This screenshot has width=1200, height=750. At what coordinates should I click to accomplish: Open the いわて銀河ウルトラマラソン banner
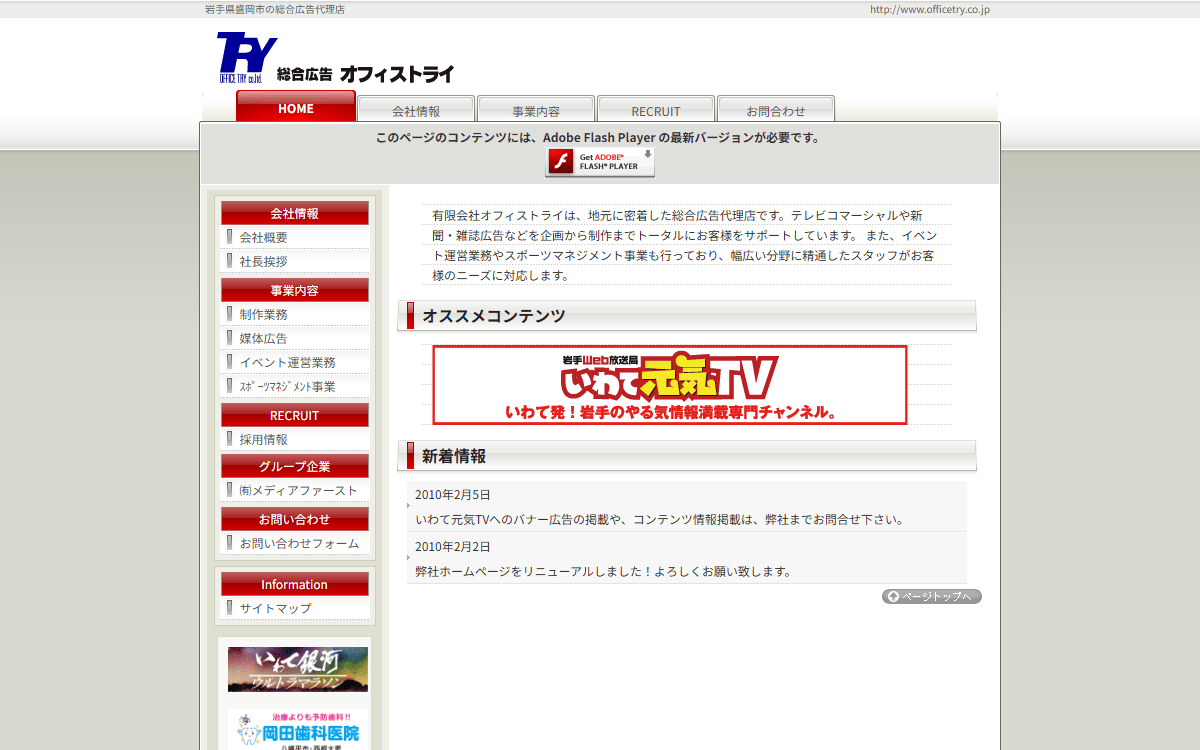pyautogui.click(x=298, y=669)
